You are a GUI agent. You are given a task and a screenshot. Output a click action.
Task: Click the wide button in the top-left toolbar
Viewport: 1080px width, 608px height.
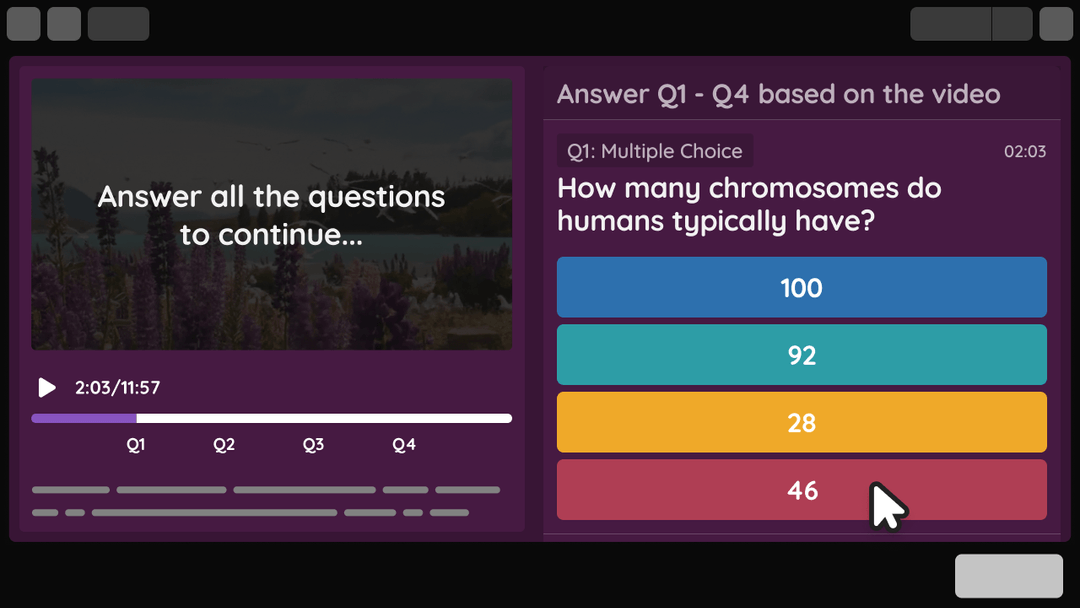118,23
